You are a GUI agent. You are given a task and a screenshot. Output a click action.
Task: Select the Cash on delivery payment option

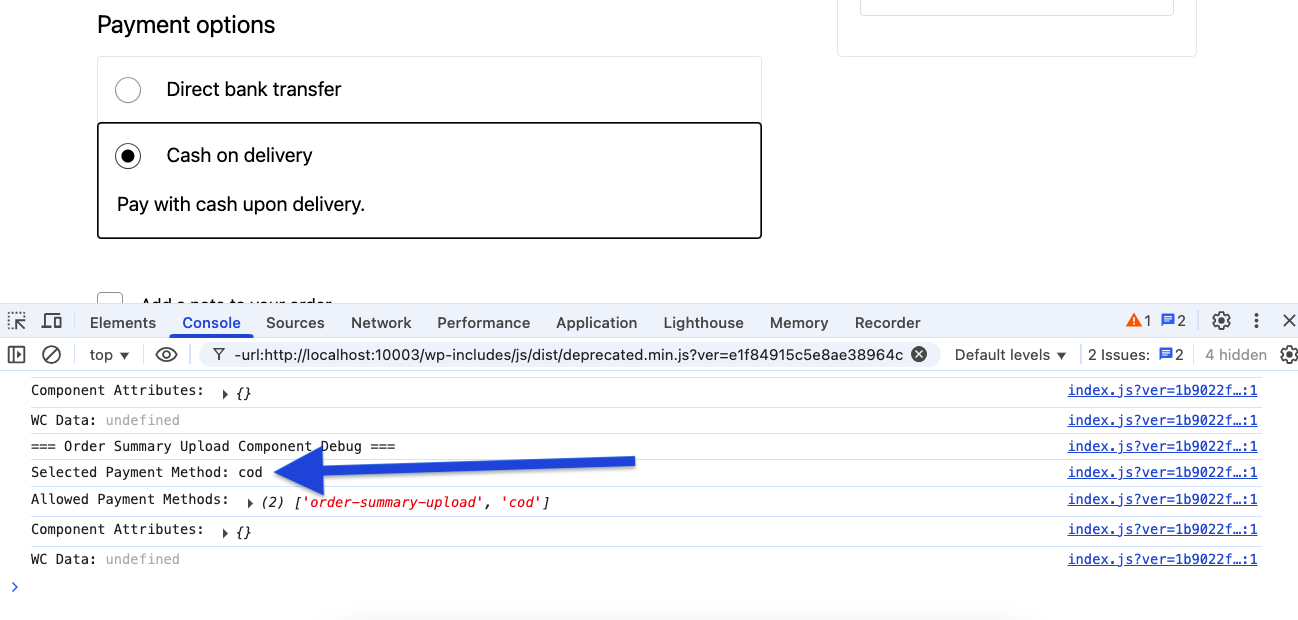coord(129,155)
